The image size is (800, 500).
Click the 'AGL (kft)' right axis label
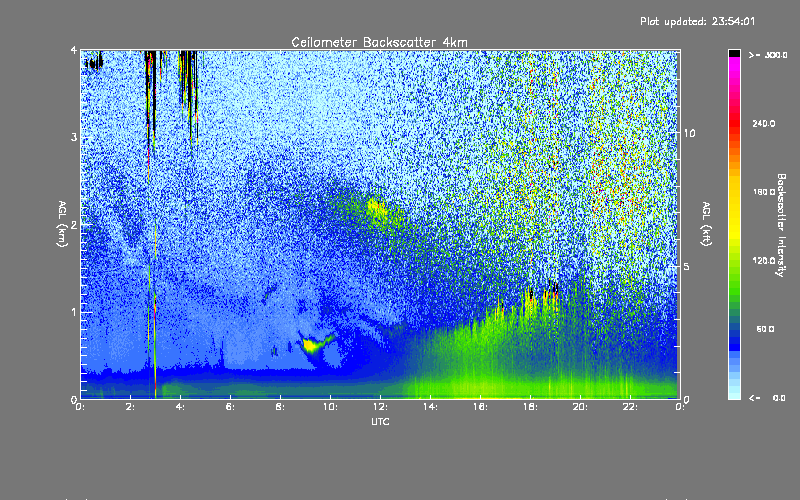click(x=706, y=224)
